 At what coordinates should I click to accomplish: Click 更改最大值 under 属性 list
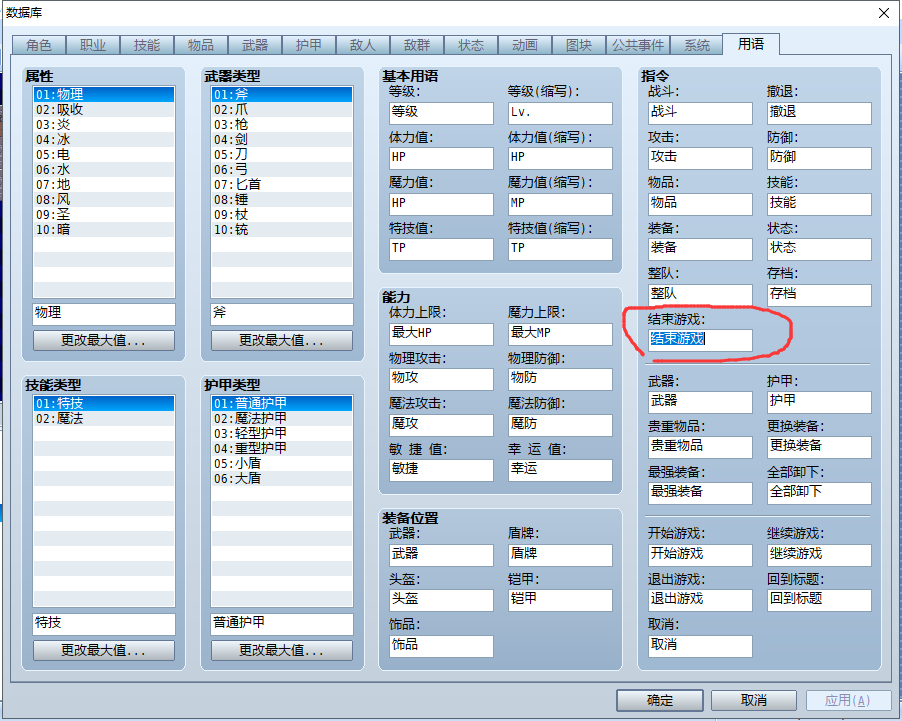pyautogui.click(x=104, y=341)
